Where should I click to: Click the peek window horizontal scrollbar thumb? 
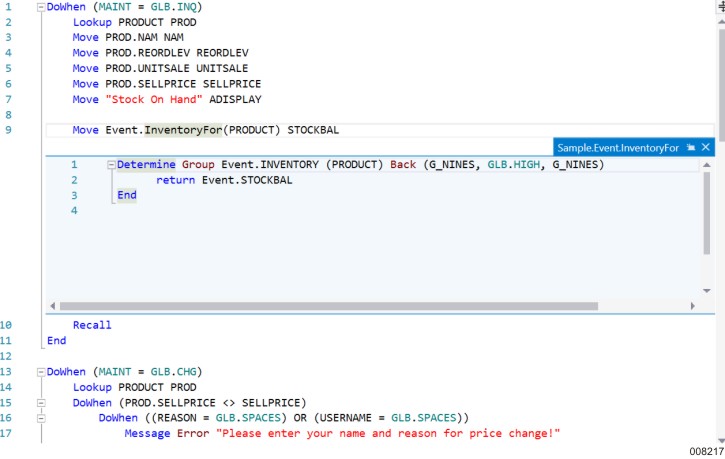pos(329,306)
